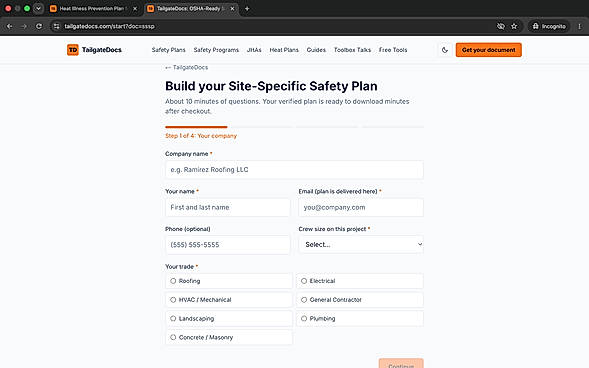The image size is (589, 368).
Task: Open Toolbox Talks nav item
Action: pyautogui.click(x=352, y=50)
